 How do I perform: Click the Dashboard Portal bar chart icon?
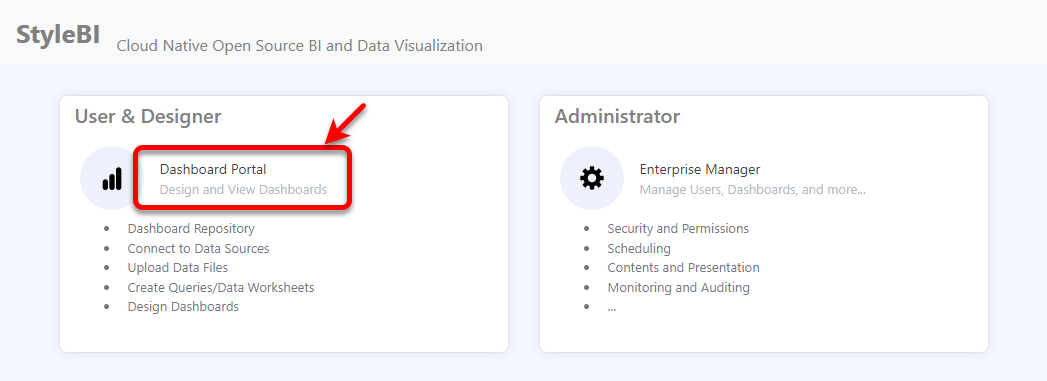(x=112, y=179)
